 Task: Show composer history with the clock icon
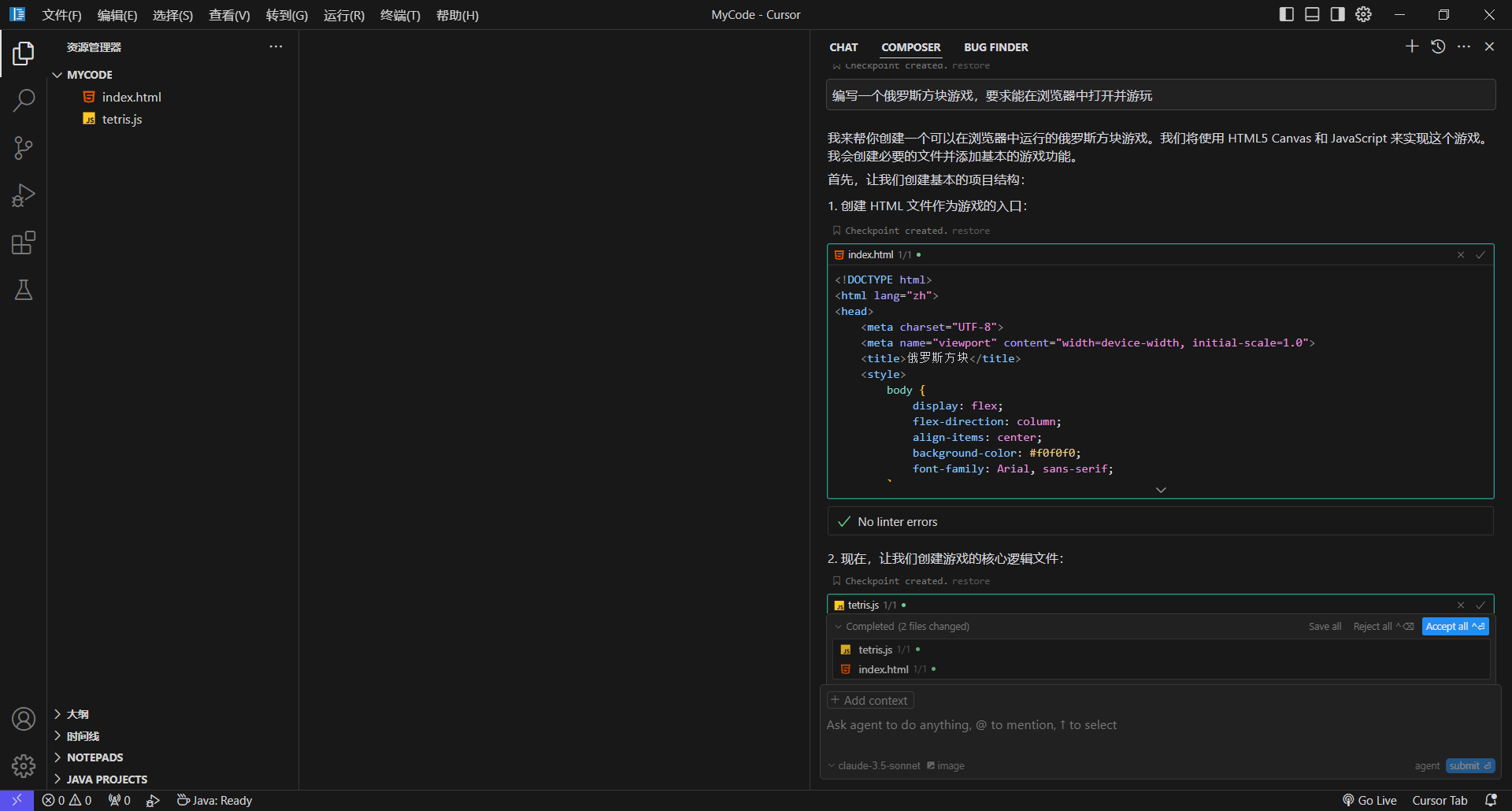(x=1438, y=46)
